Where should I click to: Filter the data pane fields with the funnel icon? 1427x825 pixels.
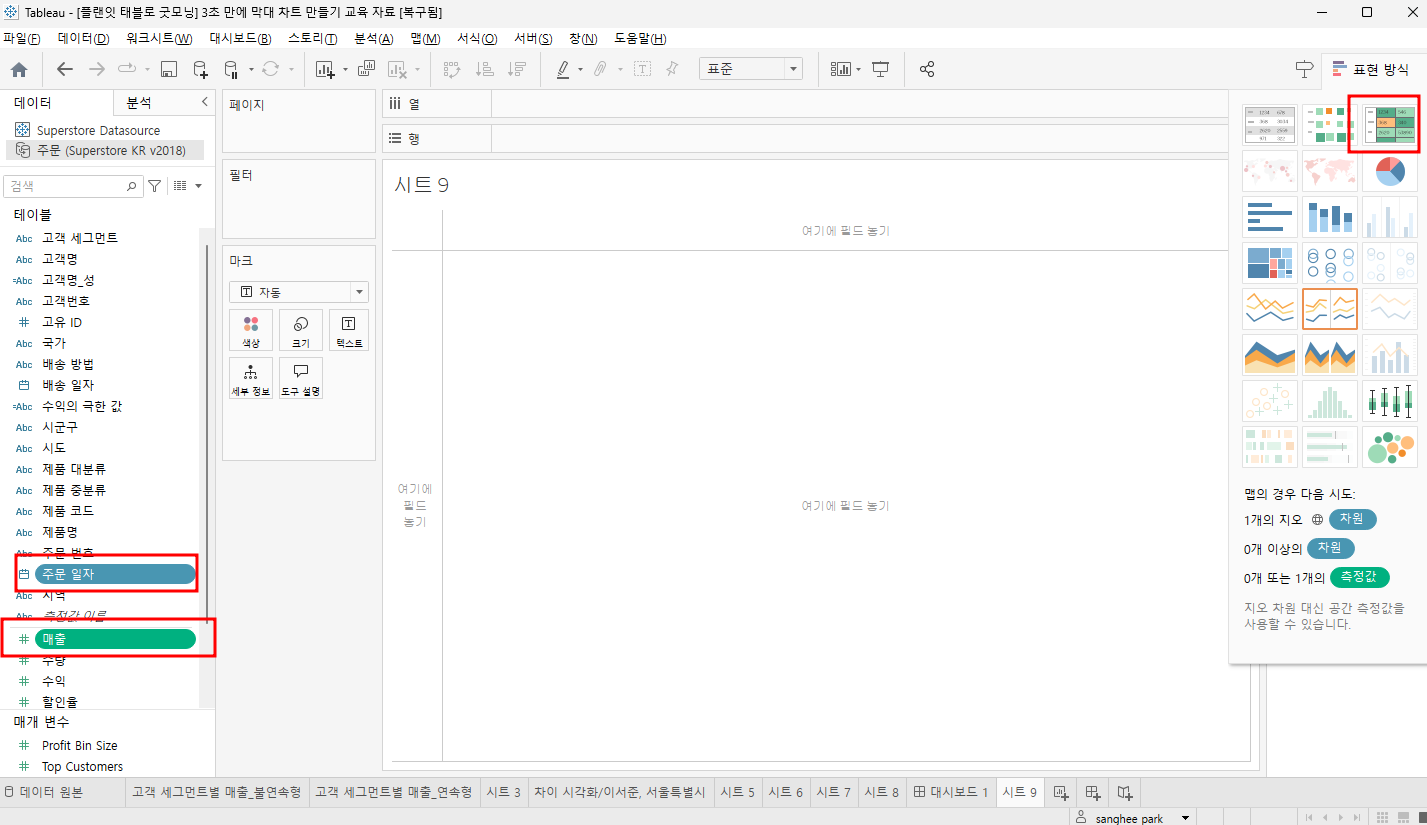[x=155, y=186]
